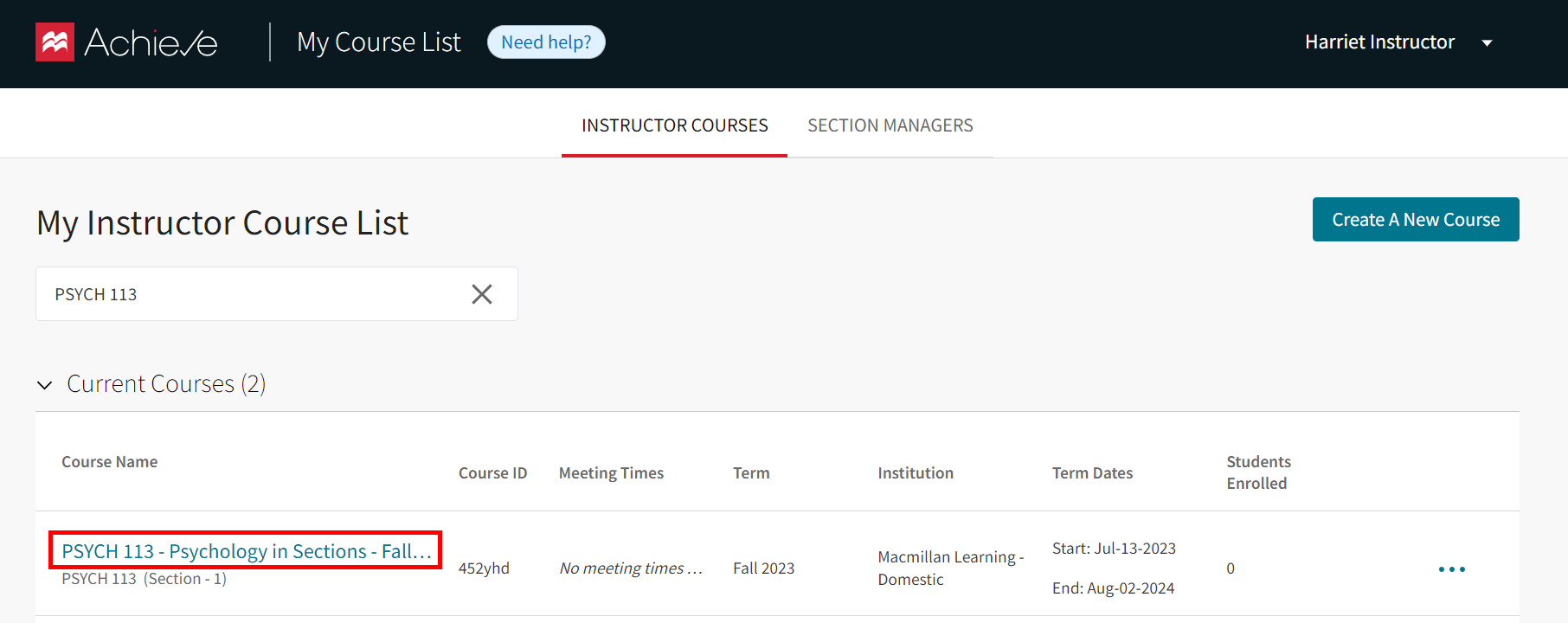Open the Need help? link

pyautogui.click(x=546, y=42)
